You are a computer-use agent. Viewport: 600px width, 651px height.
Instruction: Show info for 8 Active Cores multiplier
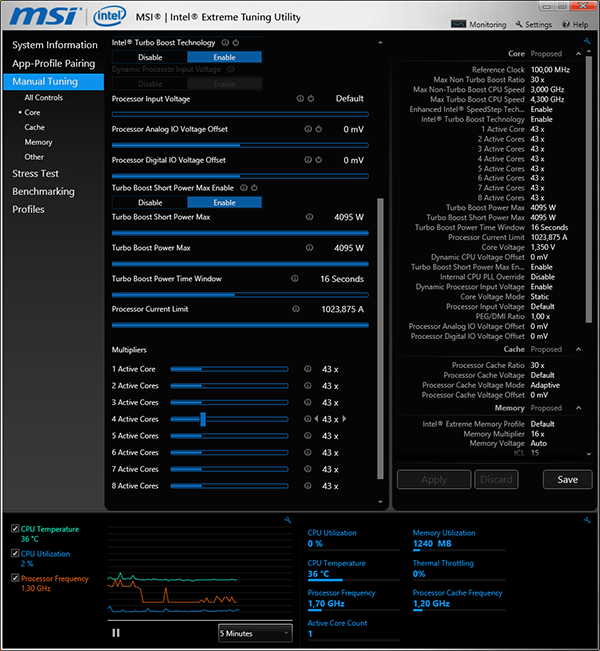[x=308, y=485]
